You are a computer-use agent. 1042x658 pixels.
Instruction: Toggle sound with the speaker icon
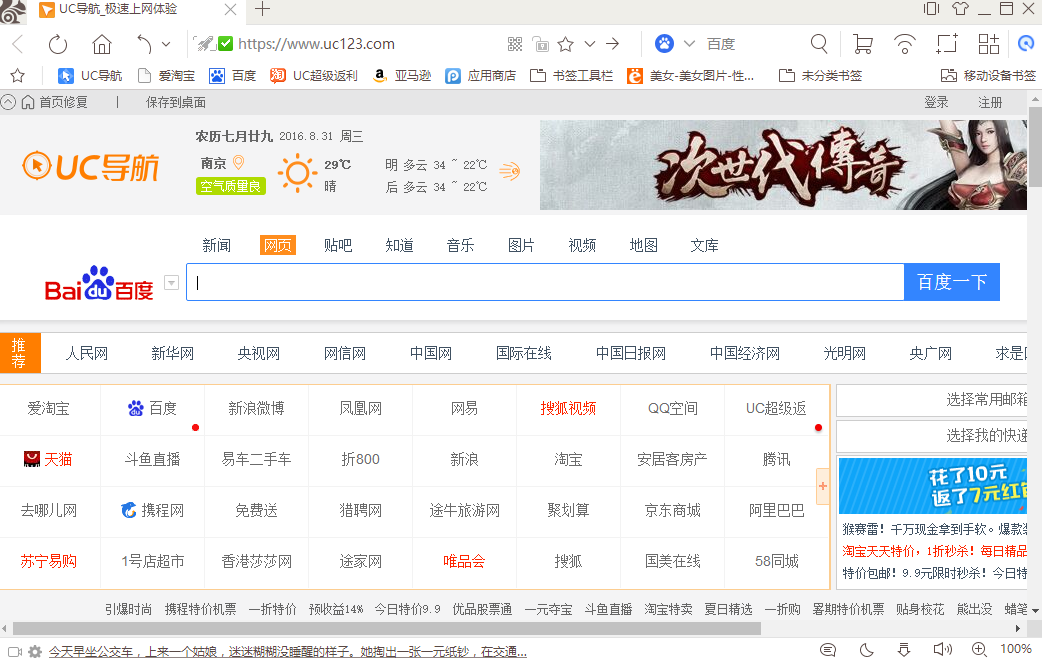942,650
